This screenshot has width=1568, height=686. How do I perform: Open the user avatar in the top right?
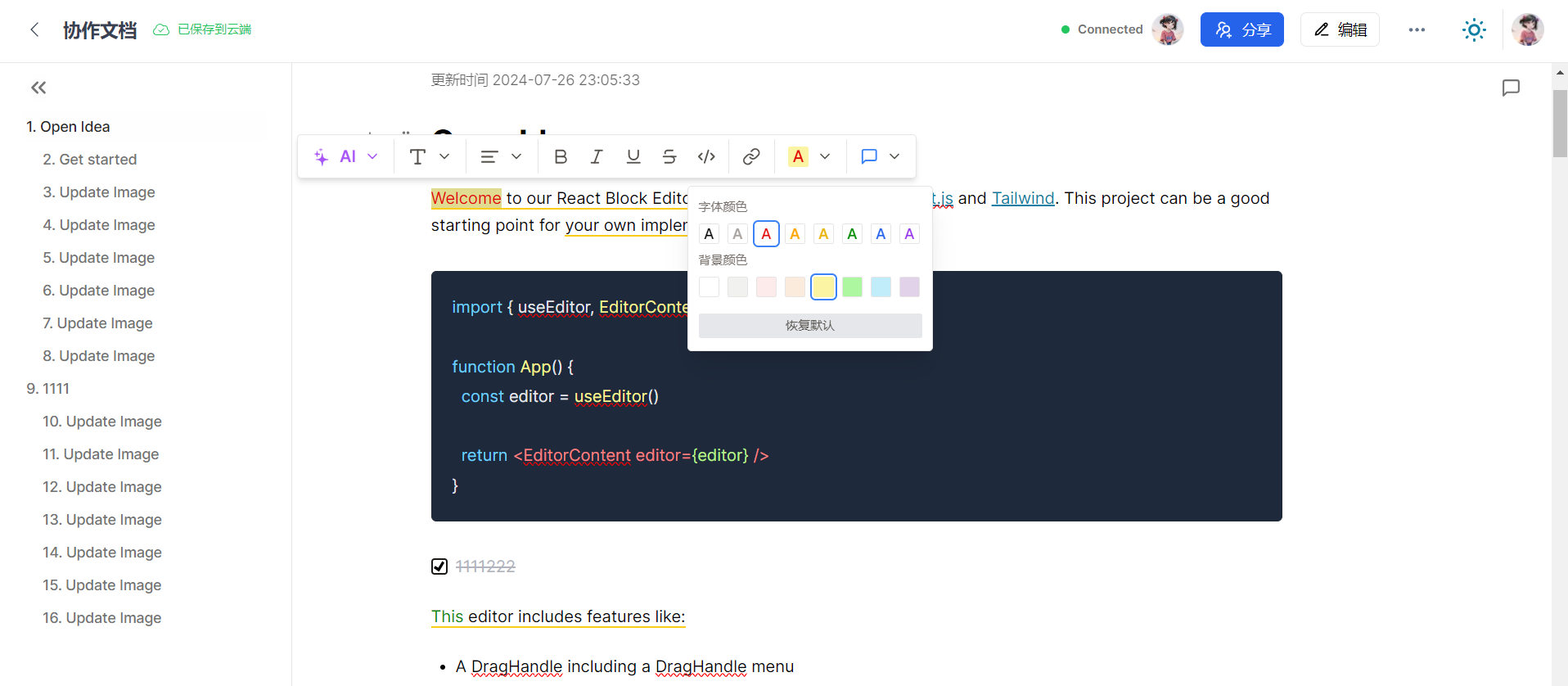click(1527, 29)
